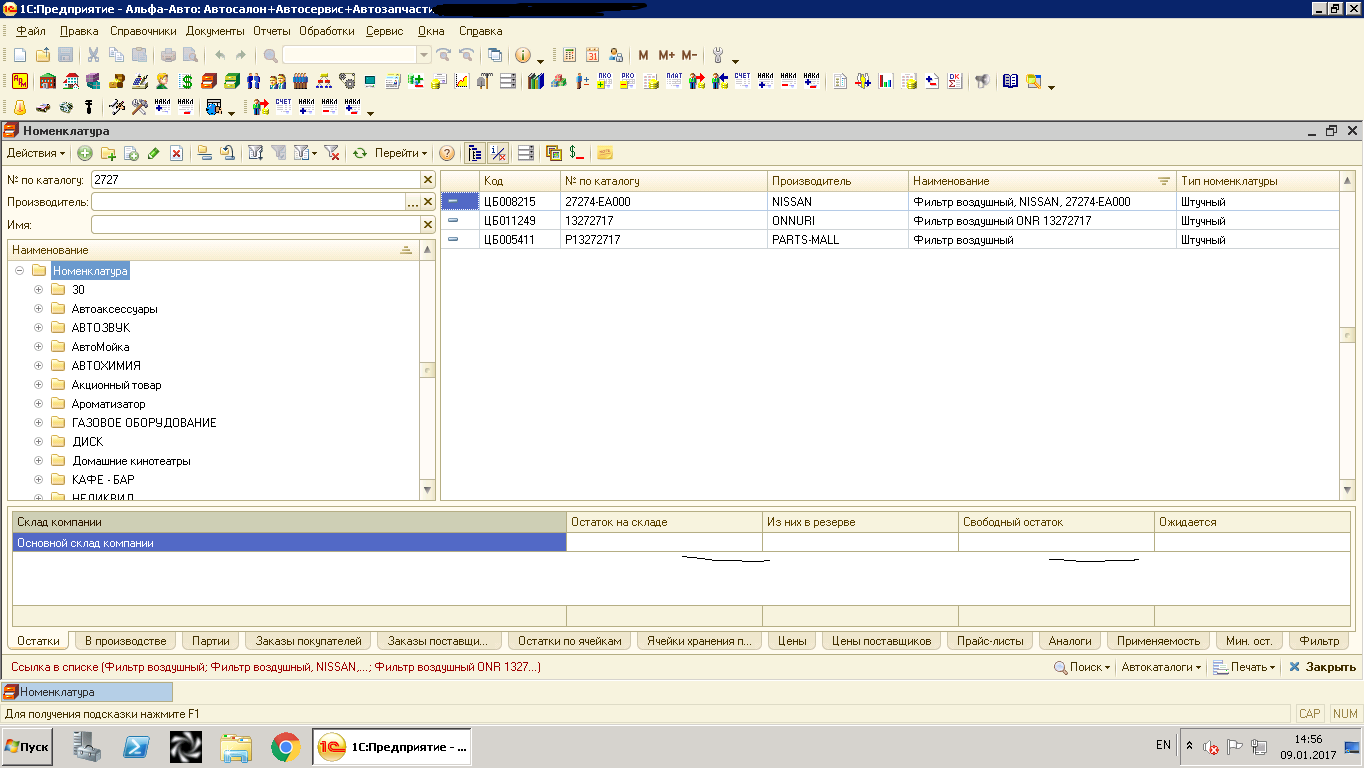
Task: Click the new group folder icon
Action: pos(108,153)
